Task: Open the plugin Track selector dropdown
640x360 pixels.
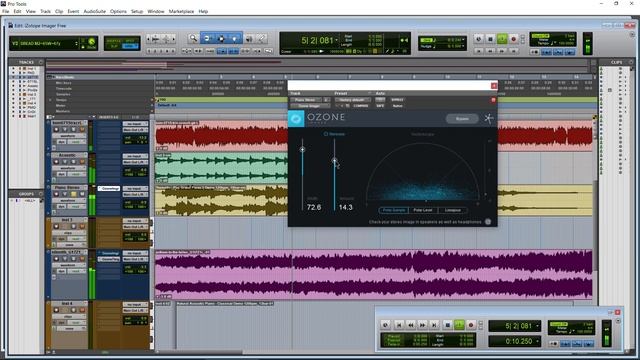Action: [305, 100]
